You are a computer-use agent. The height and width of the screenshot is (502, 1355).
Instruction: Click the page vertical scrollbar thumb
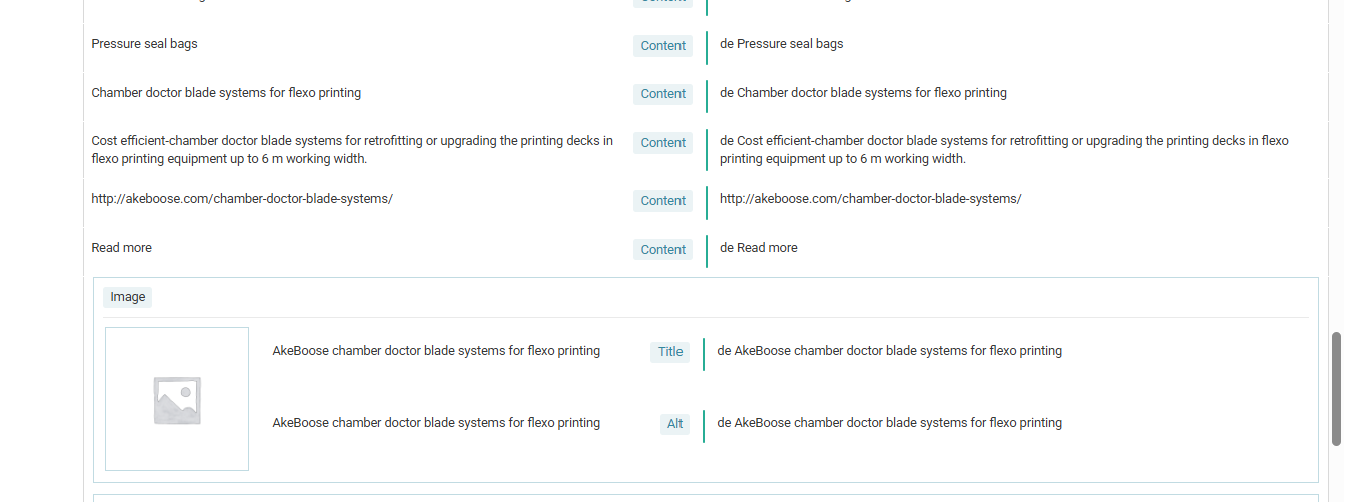(1336, 389)
